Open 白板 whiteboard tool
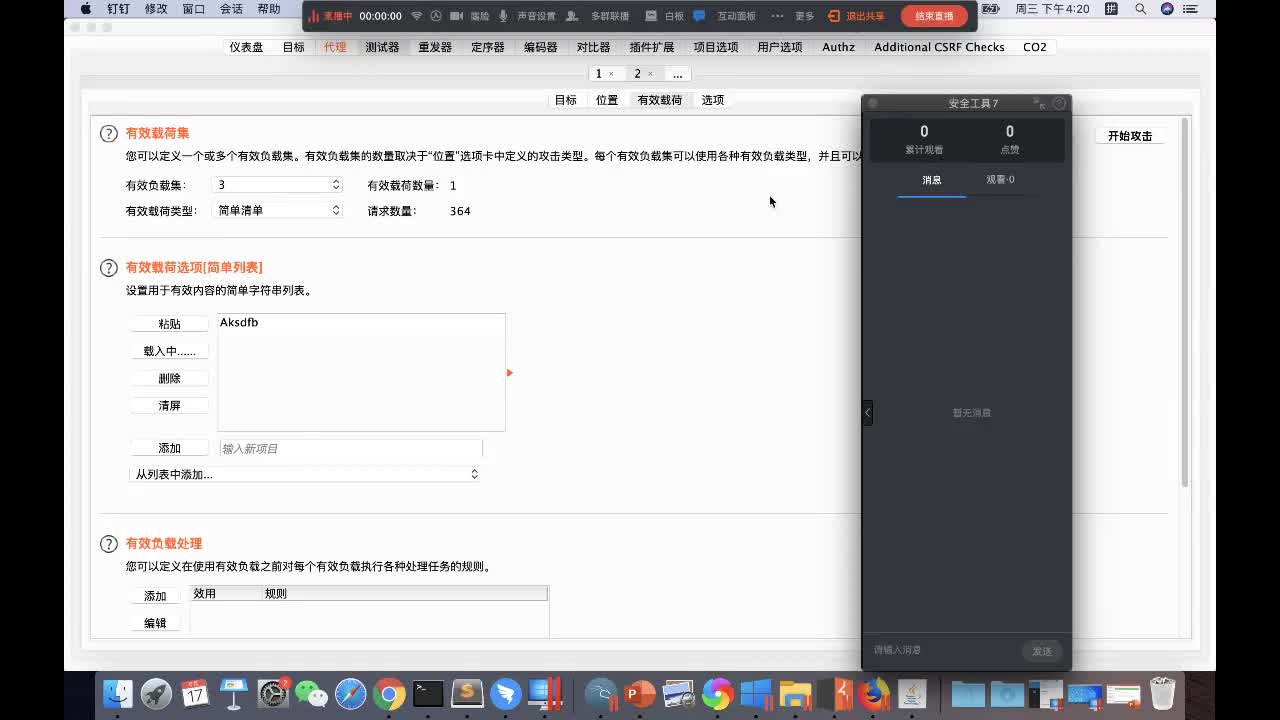1280x720 pixels. click(x=665, y=16)
